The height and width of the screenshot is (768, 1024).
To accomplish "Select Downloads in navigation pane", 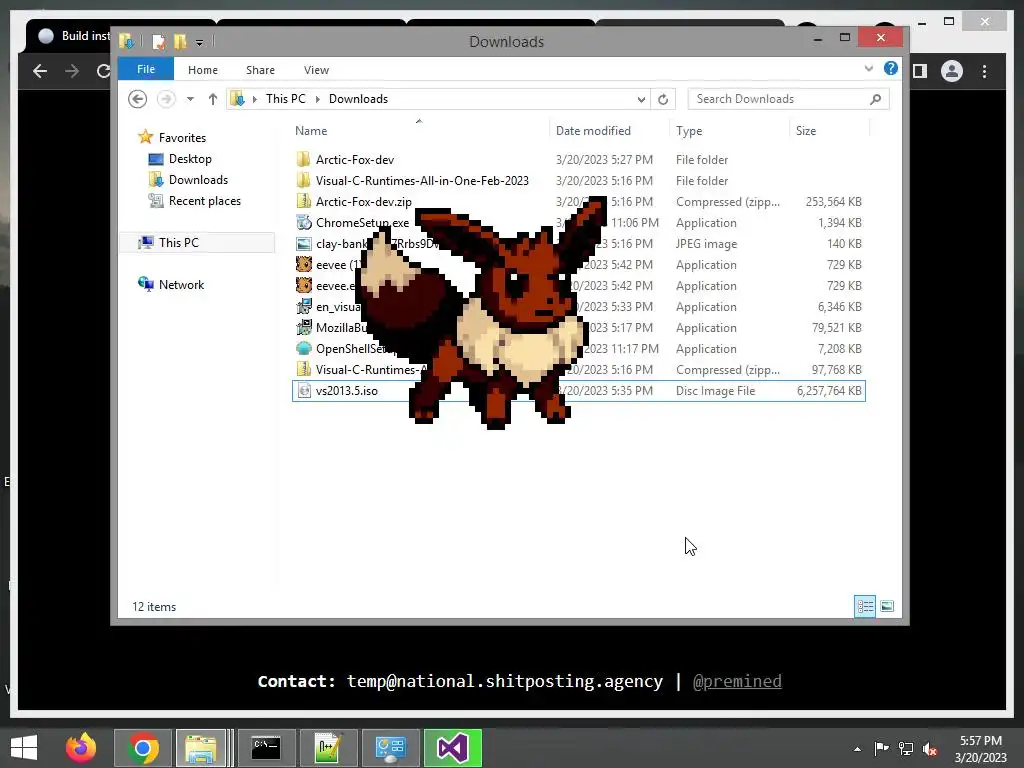I will pos(198,180).
